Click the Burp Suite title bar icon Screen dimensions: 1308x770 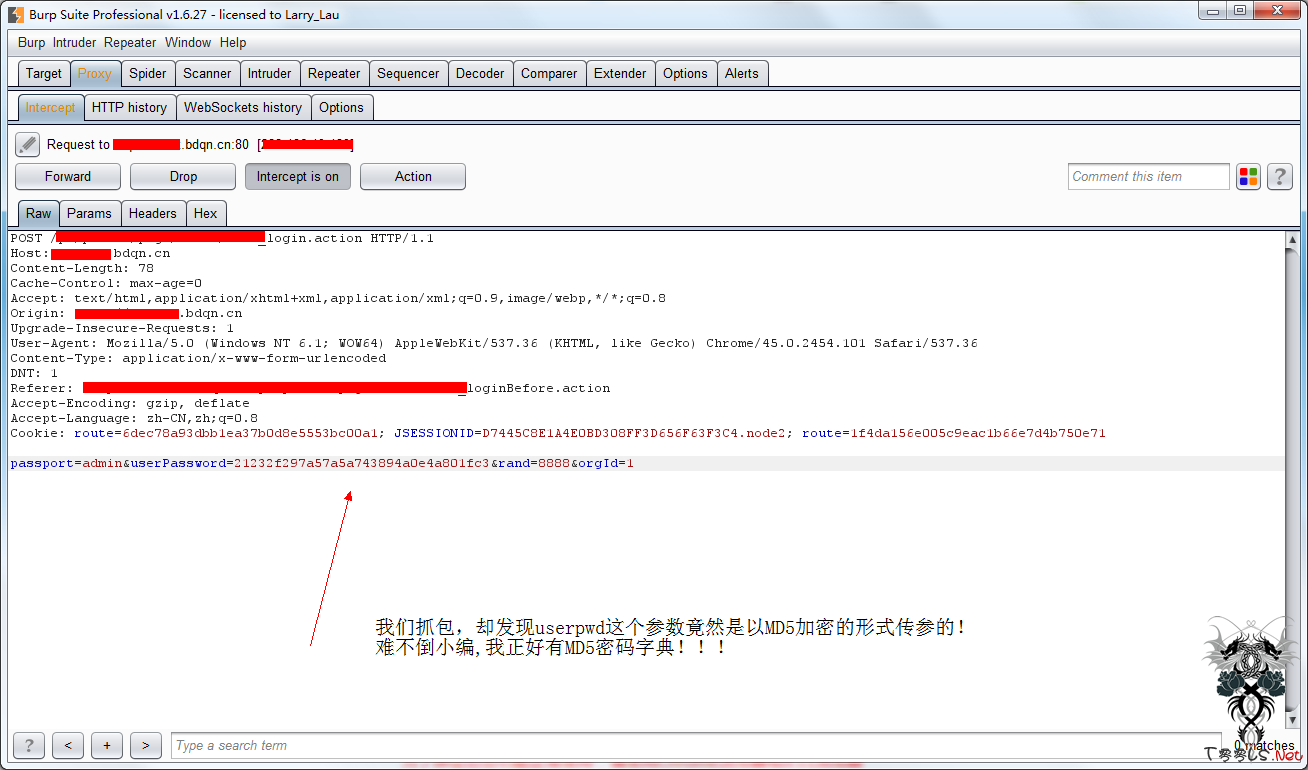(x=16, y=14)
